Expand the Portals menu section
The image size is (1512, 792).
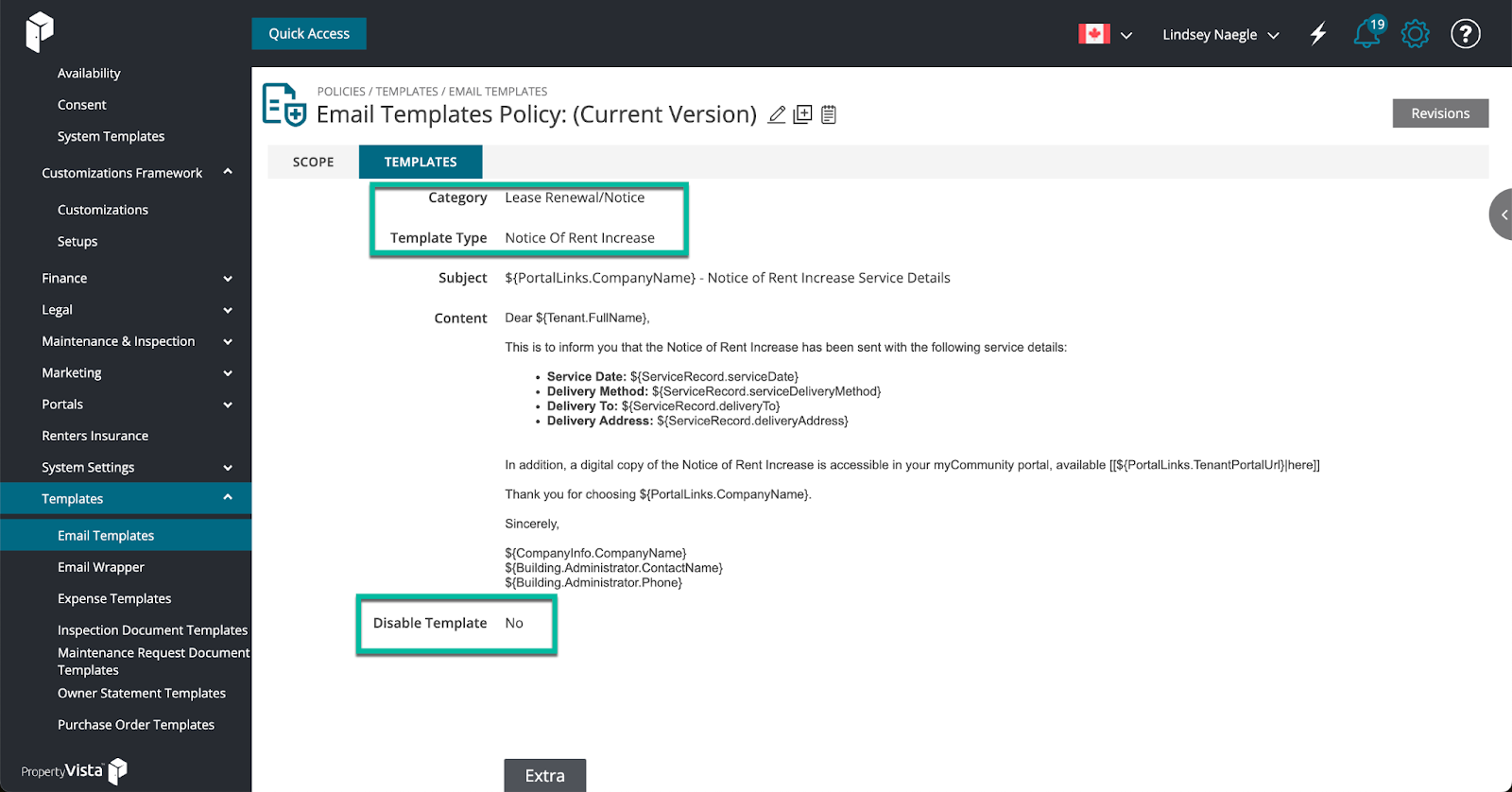coord(228,405)
